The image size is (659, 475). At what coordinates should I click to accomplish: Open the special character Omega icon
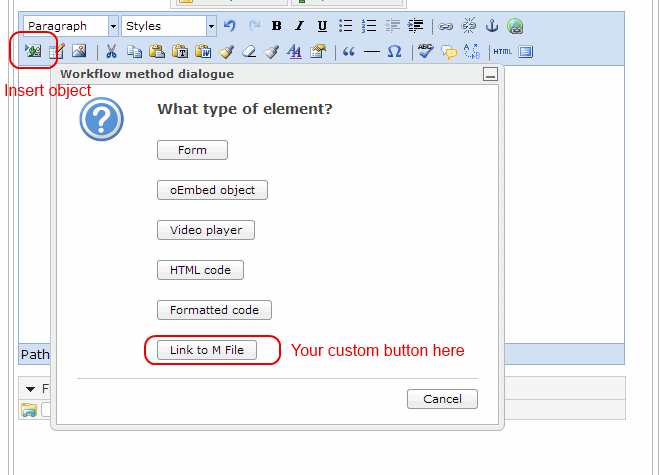394,51
